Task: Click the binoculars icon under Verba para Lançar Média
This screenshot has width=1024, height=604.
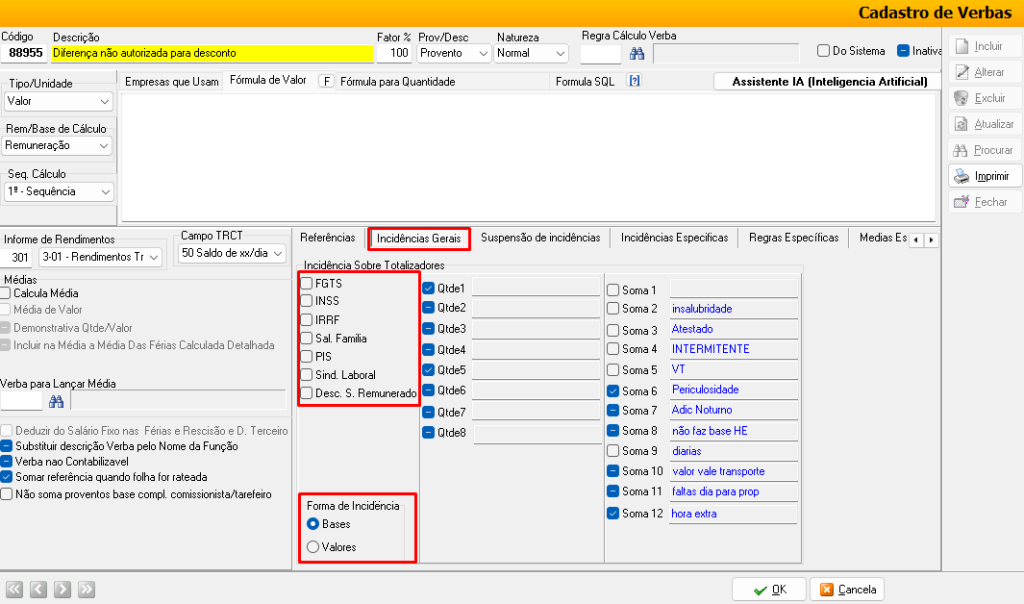Action: tap(56, 401)
